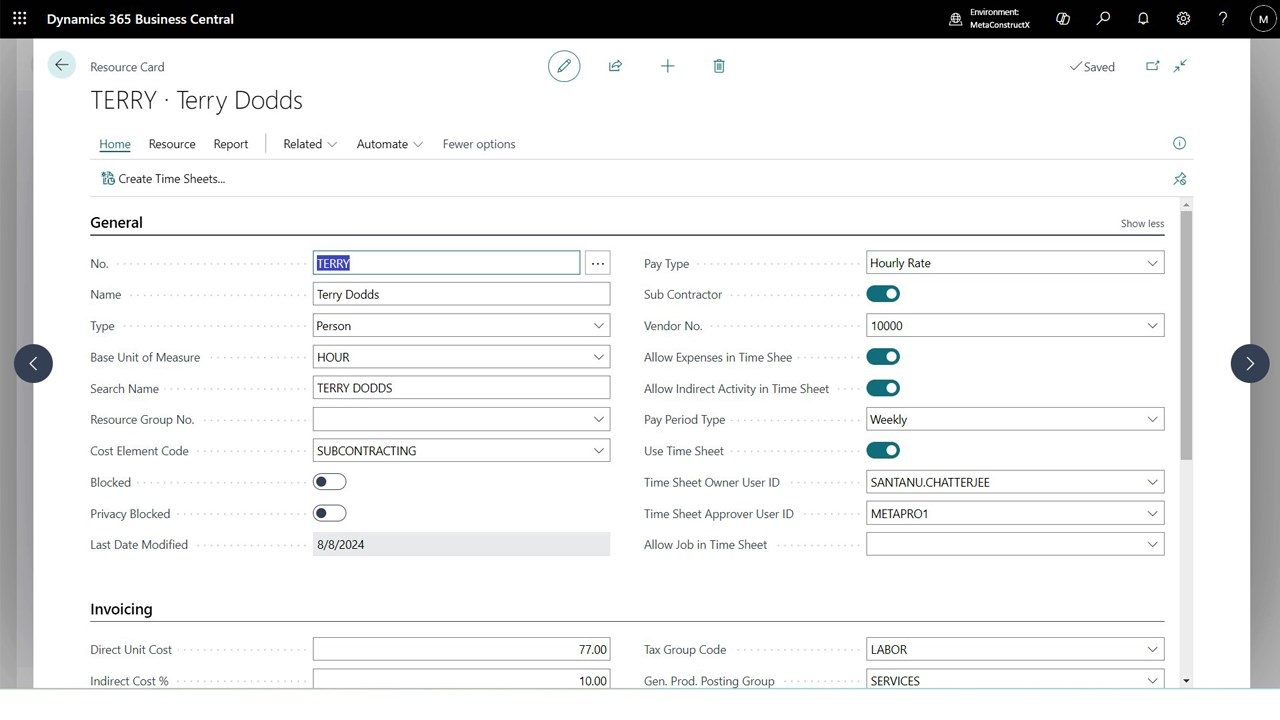Click the share icon in header
1280x720 pixels.
coord(615,66)
